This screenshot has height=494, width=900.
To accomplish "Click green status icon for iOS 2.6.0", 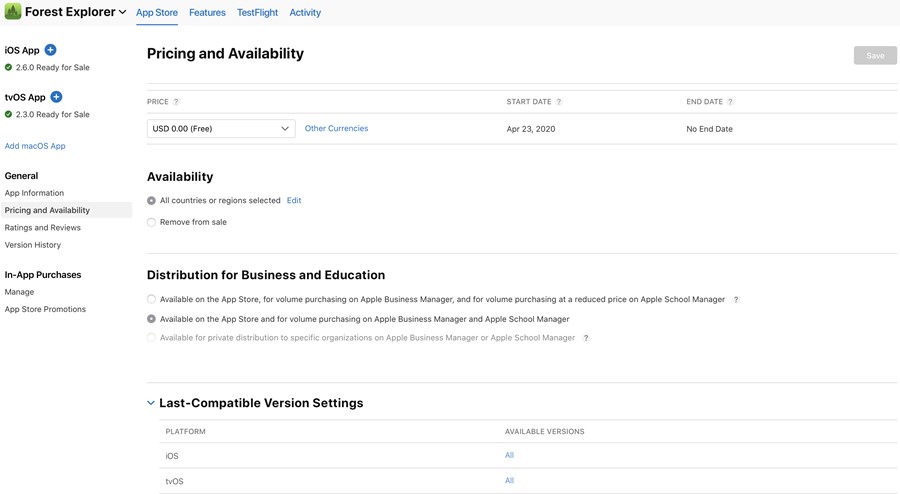I will click(9, 67).
